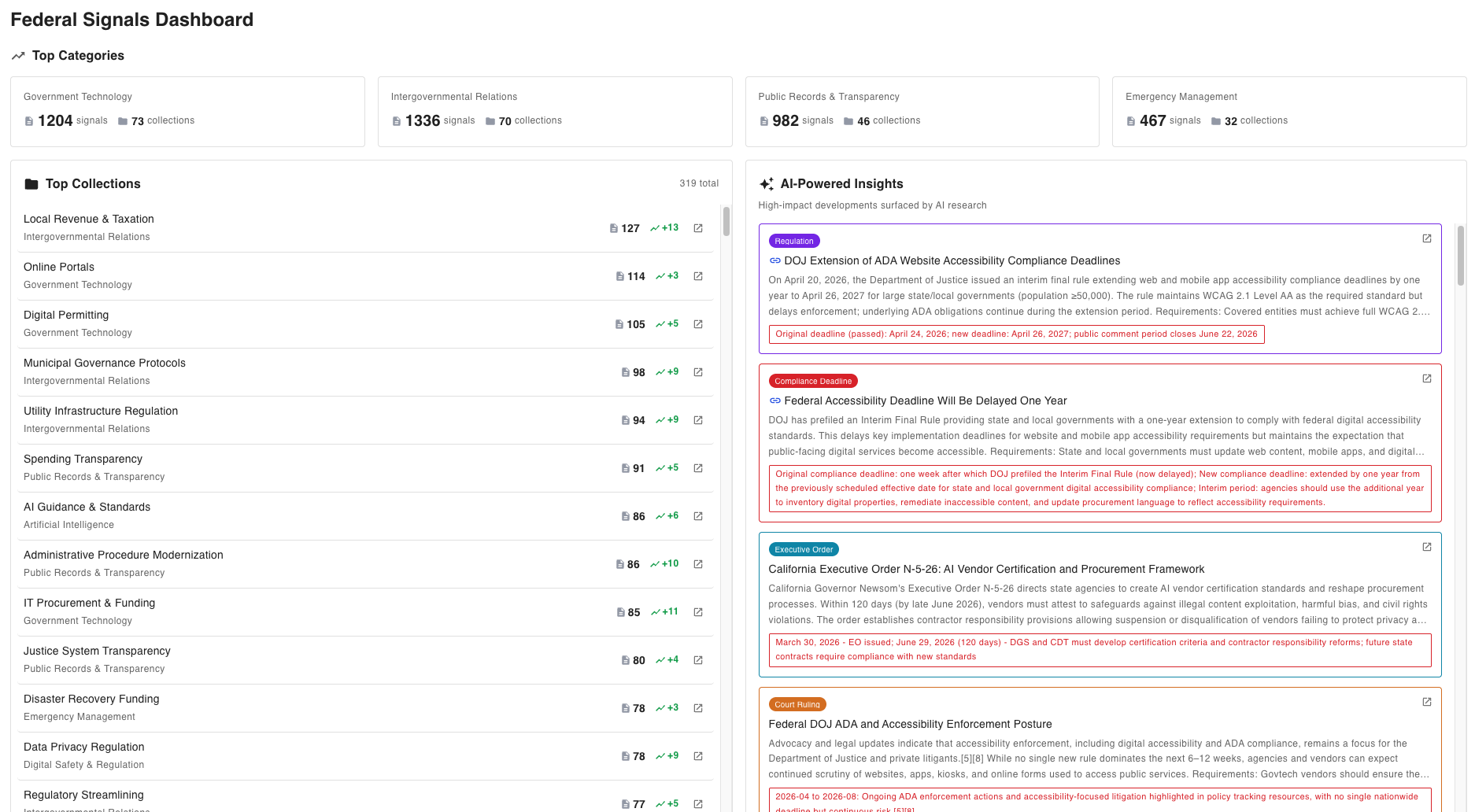Open the Intergovernmental Relations category card

tap(555, 112)
